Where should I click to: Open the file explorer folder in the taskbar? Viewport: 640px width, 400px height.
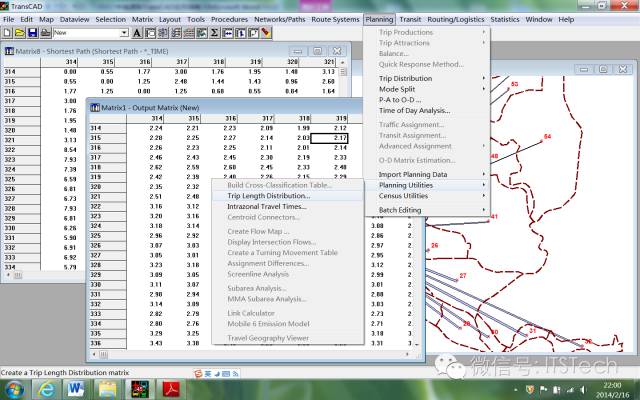pos(107,389)
